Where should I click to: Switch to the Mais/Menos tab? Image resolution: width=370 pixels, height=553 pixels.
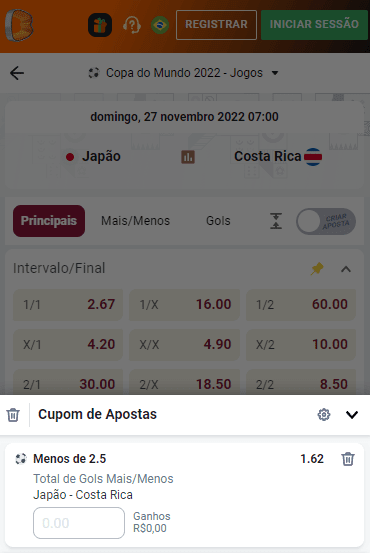pos(136,221)
